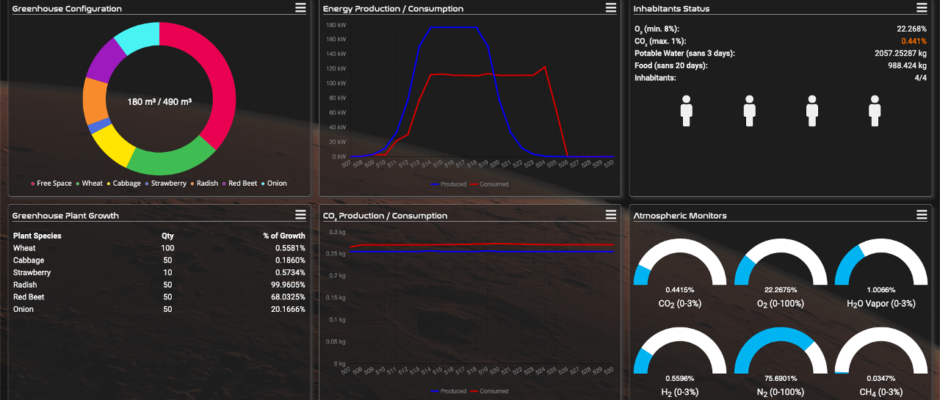
Task: Expand the Greenhouse Plant Growth panel menu
Action: point(301,215)
